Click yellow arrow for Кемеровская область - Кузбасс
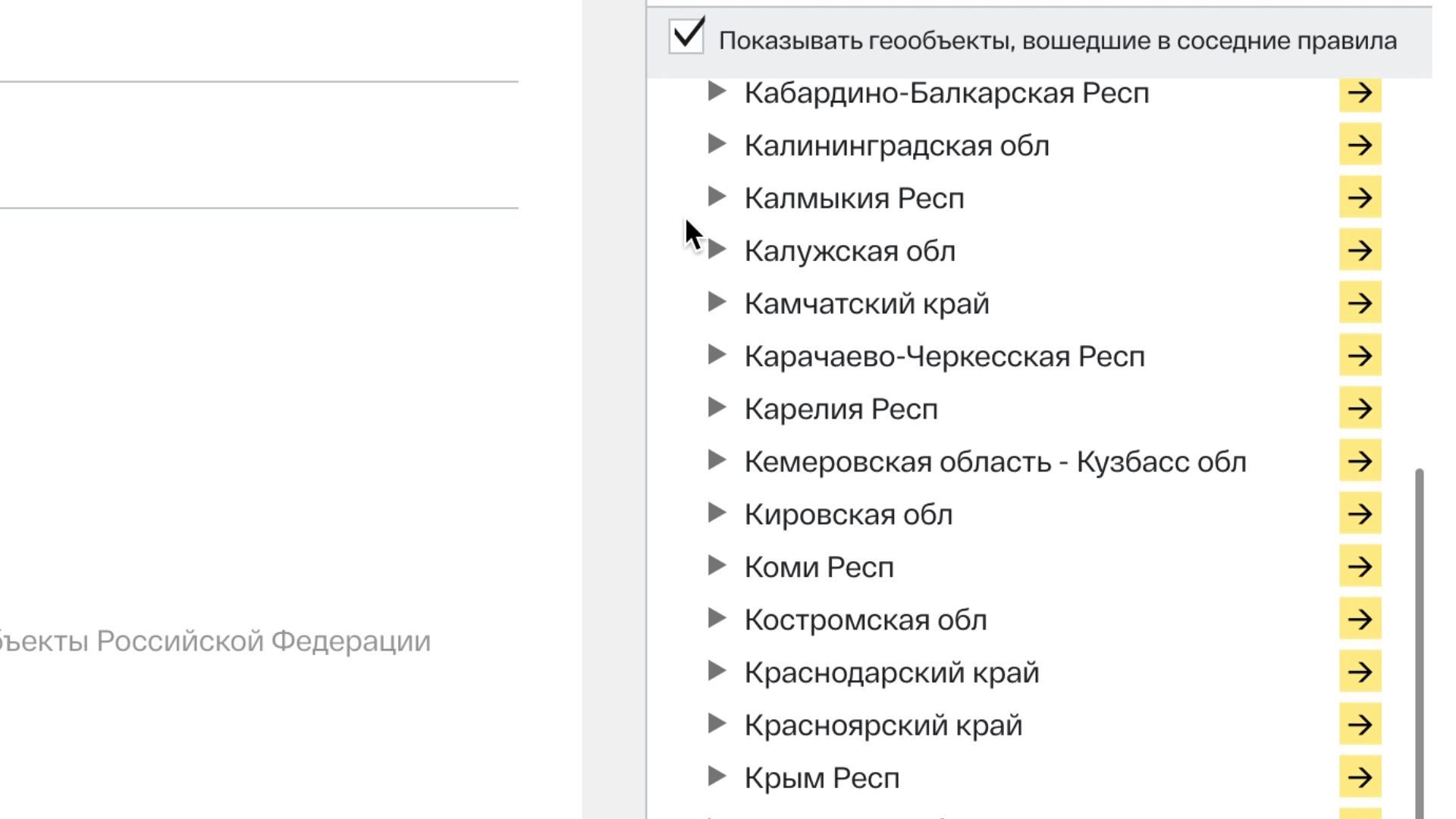Screen dimensions: 1456x819 (x=1360, y=461)
